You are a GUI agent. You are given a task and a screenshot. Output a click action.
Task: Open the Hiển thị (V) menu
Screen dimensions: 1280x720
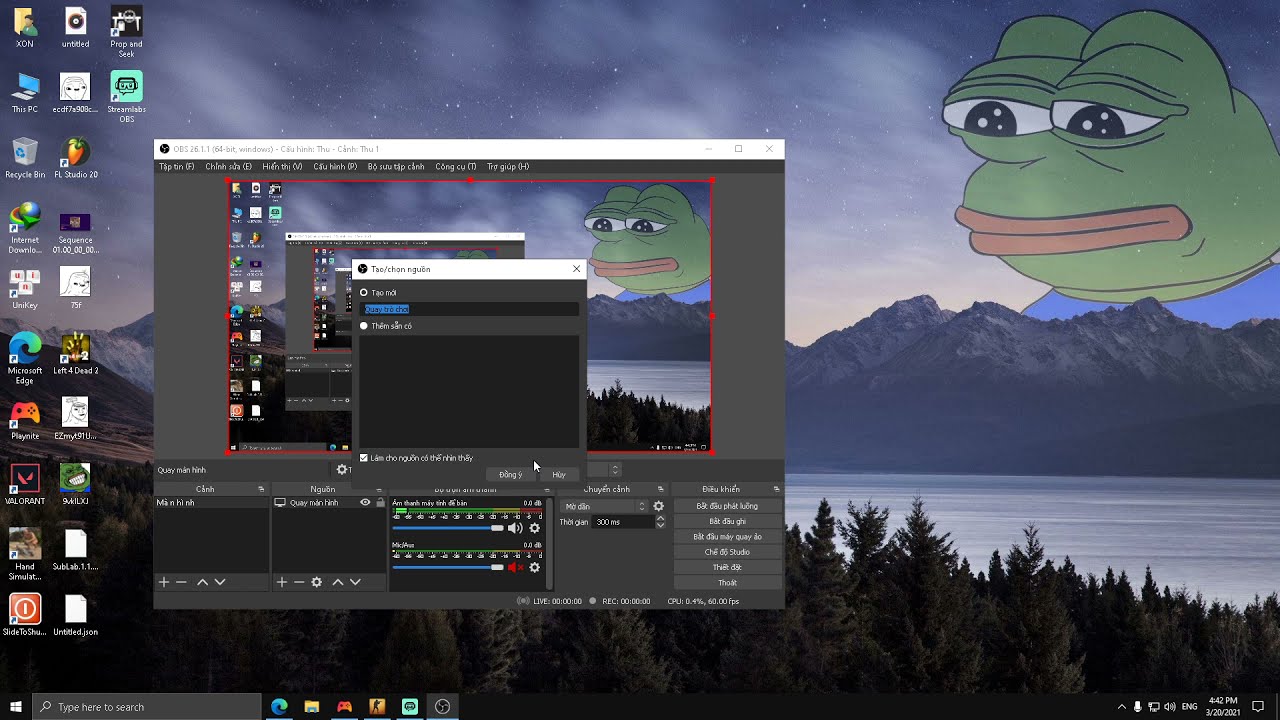click(282, 167)
